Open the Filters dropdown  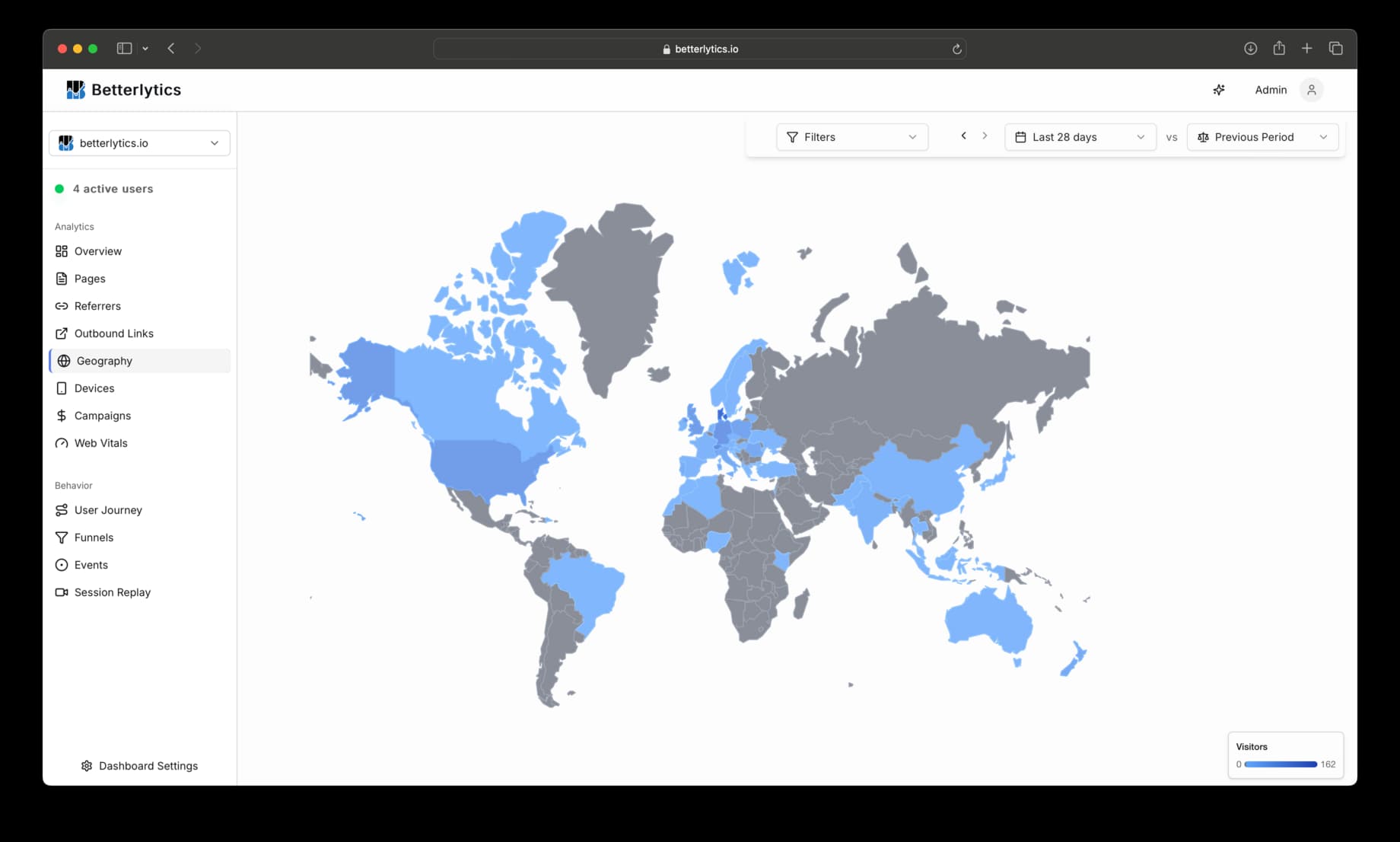coord(851,137)
